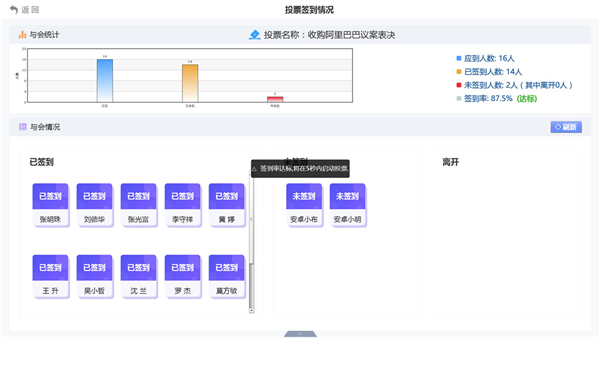This screenshot has width=600, height=371.
Task: Click the 与会统计 bar chart icon
Action: click(23, 35)
